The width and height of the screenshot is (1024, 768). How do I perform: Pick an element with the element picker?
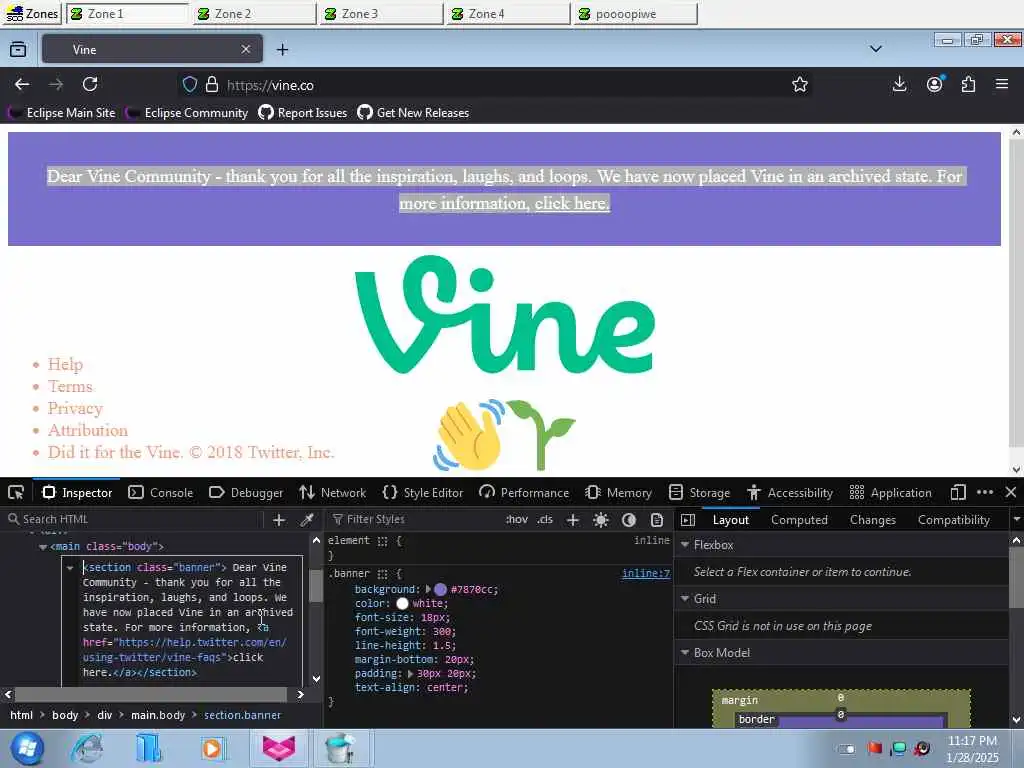[16, 492]
